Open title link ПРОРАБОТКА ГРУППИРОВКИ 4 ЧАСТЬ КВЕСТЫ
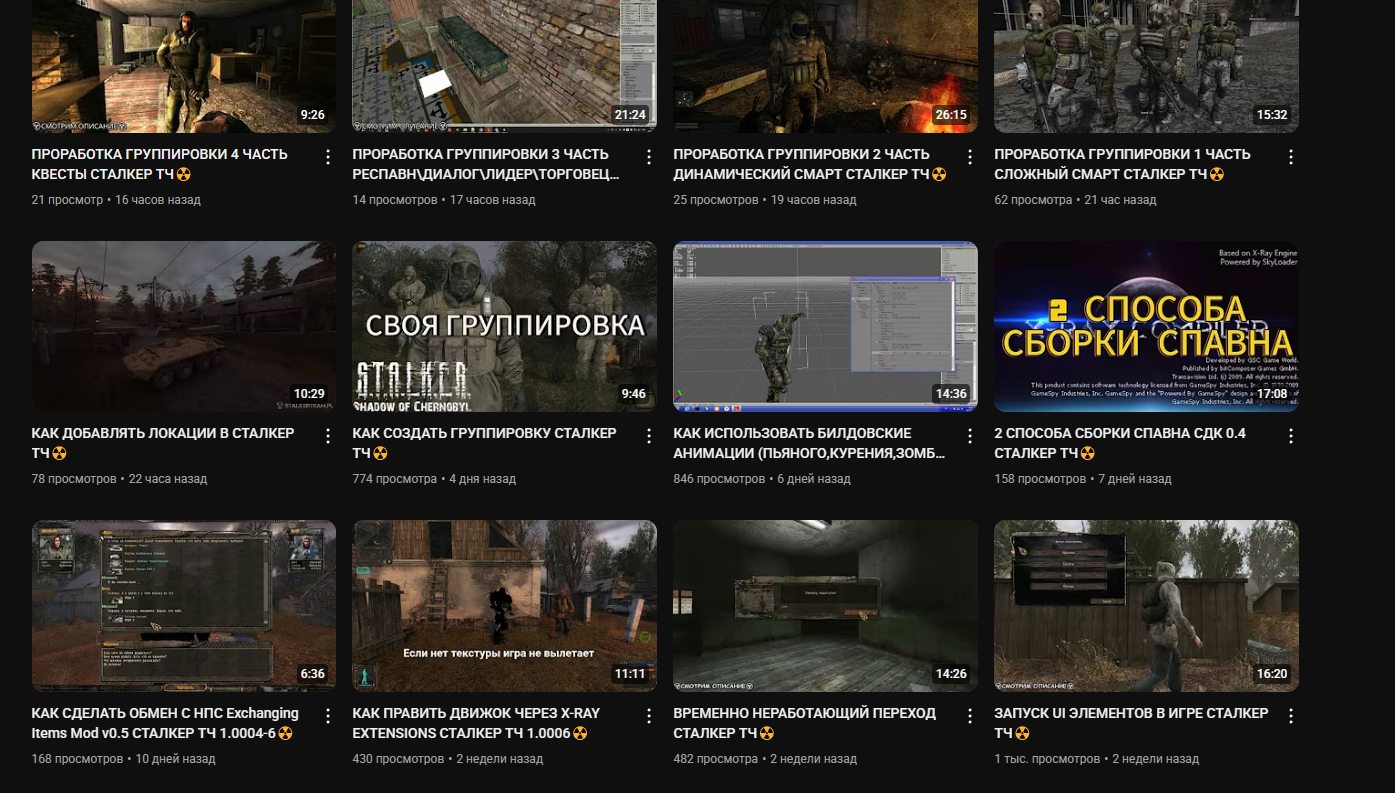The height and width of the screenshot is (793, 1395). (160, 164)
